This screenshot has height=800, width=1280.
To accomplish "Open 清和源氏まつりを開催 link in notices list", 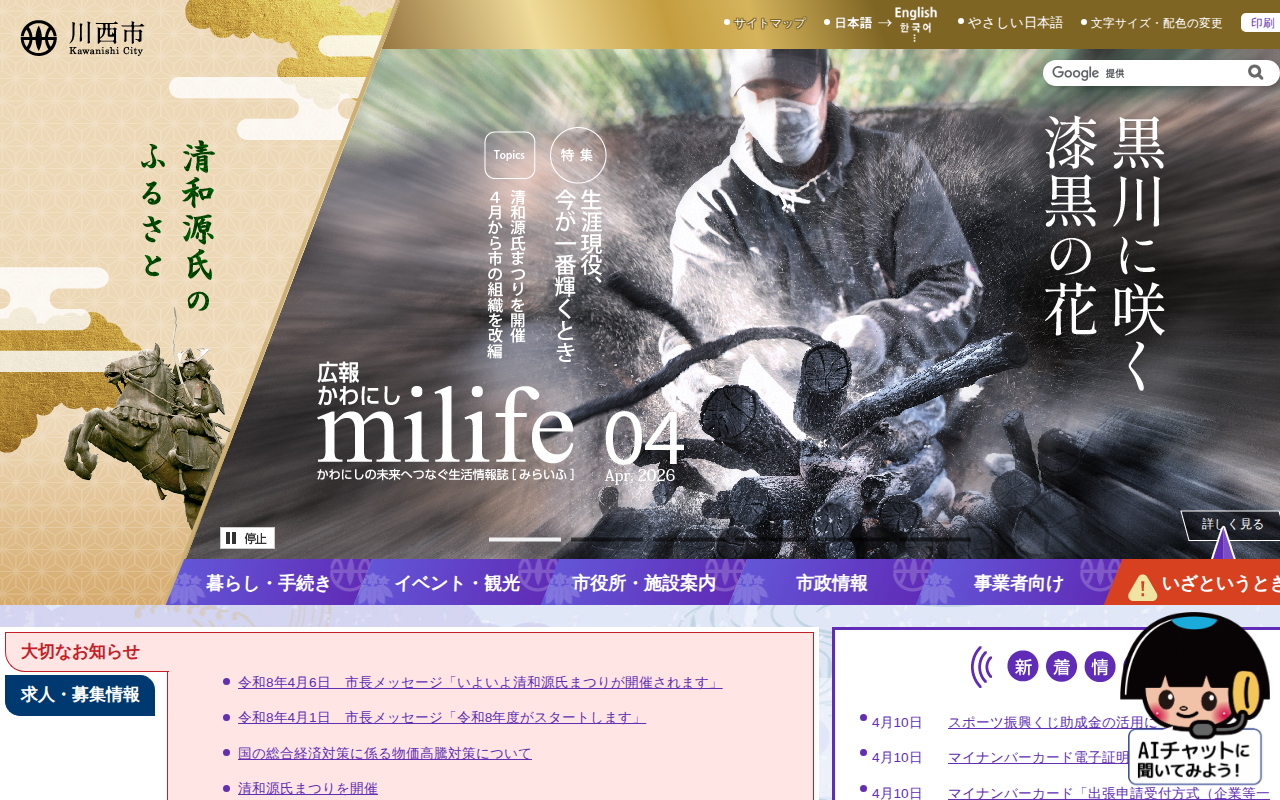I will tap(308, 788).
